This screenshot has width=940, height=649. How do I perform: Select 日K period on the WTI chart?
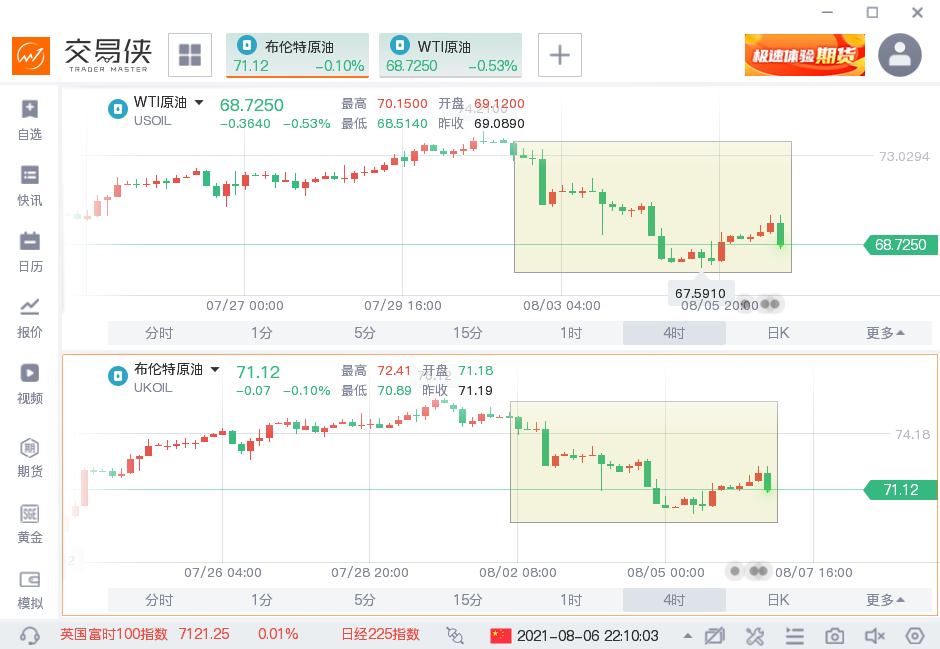(x=778, y=333)
